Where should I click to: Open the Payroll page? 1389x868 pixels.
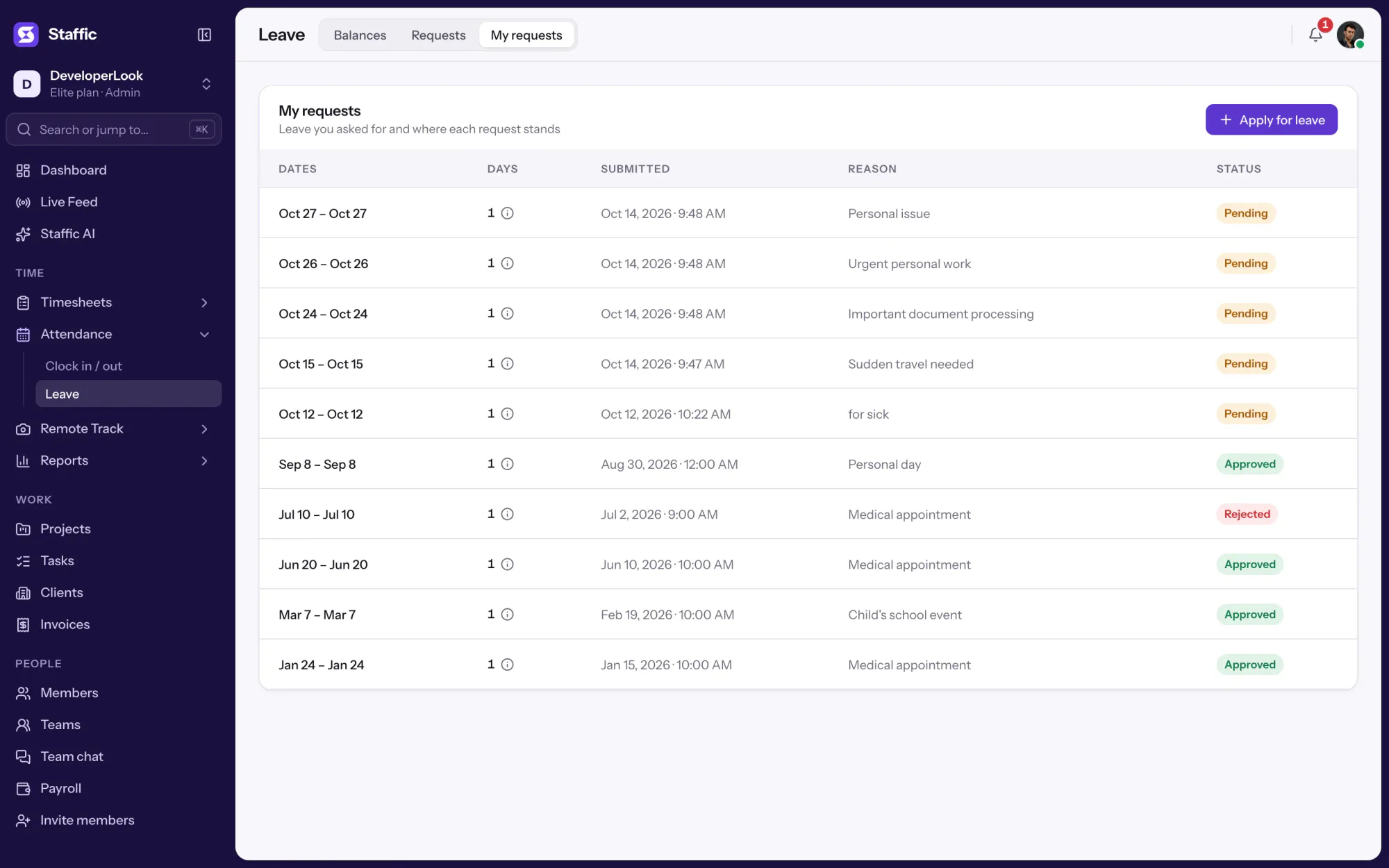[x=113, y=789]
